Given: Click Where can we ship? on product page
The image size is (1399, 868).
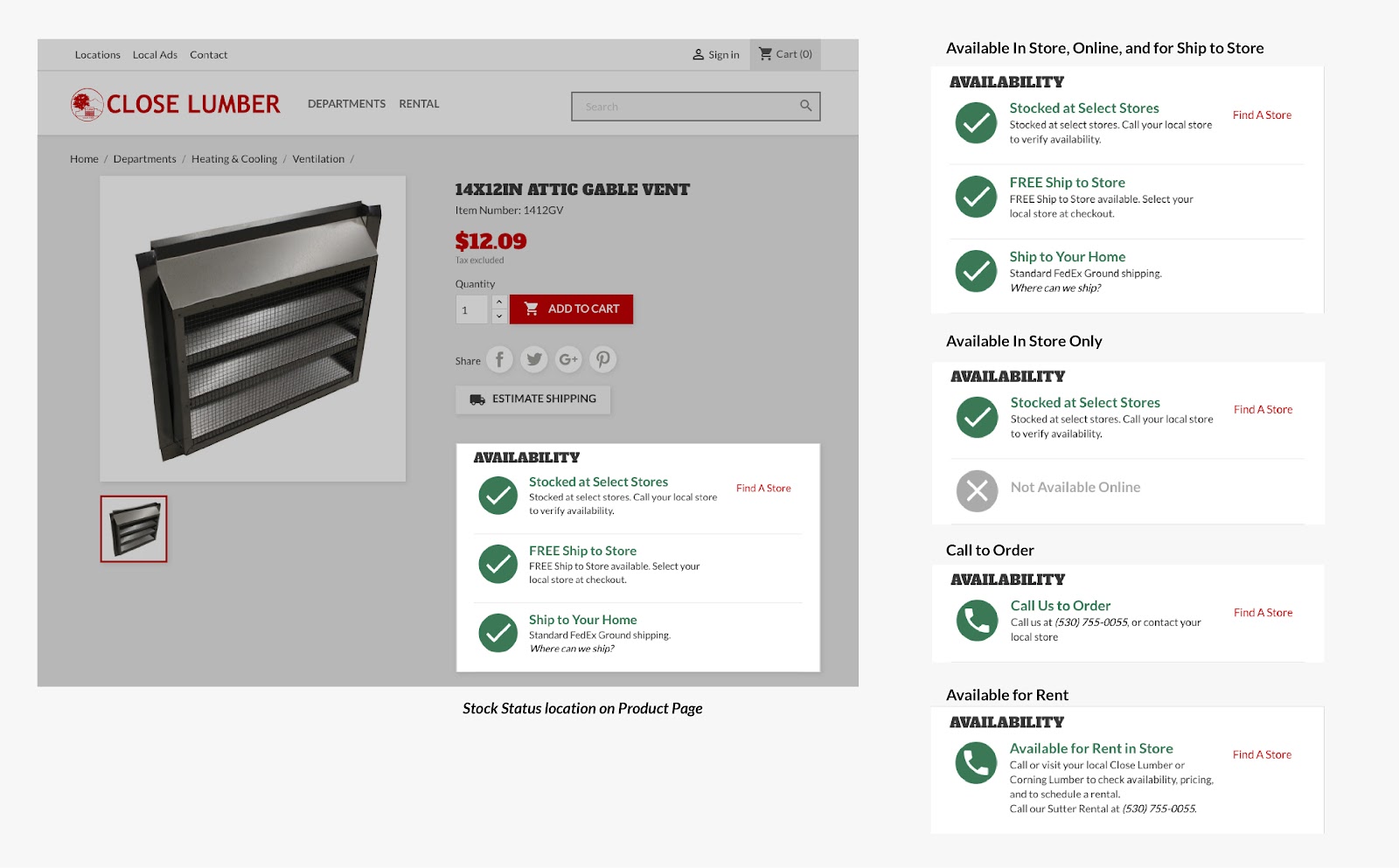Looking at the screenshot, I should [x=572, y=649].
